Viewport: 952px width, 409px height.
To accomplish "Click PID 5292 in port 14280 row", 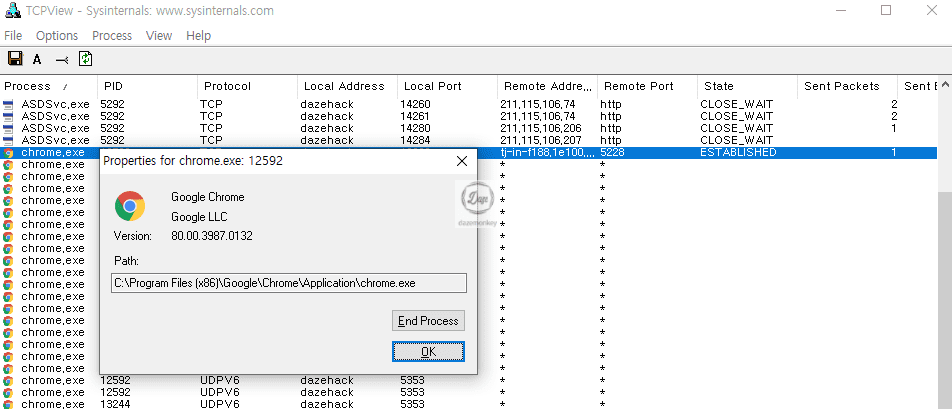I will (x=112, y=128).
